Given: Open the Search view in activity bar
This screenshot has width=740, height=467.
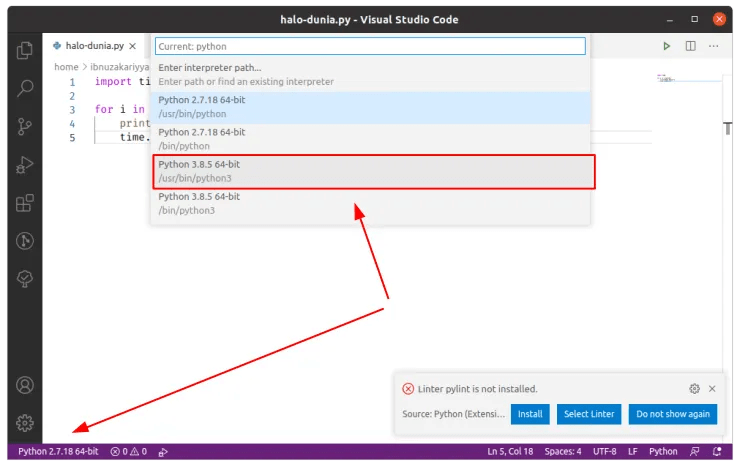Looking at the screenshot, I should 25,88.
